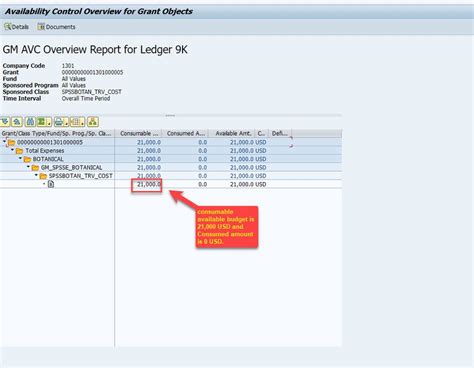This screenshot has height=368, width=474.
Task: Click the hierarchy icon at toolbar end
Action: tap(93, 122)
